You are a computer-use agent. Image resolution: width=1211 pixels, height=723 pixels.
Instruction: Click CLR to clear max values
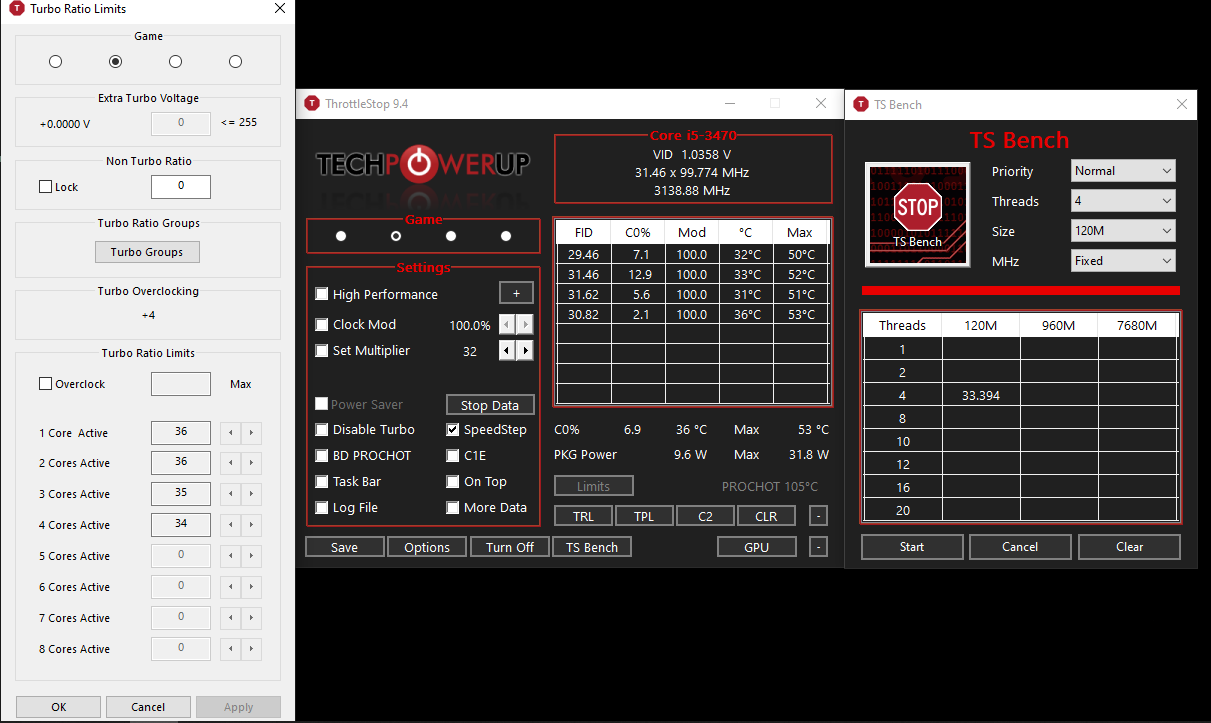click(x=766, y=516)
